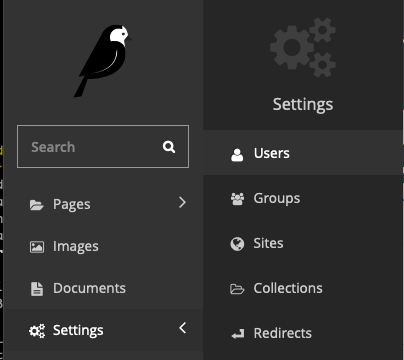Open Redirects in Settings submenu
Image resolution: width=404 pixels, height=360 pixels.
(x=303, y=333)
